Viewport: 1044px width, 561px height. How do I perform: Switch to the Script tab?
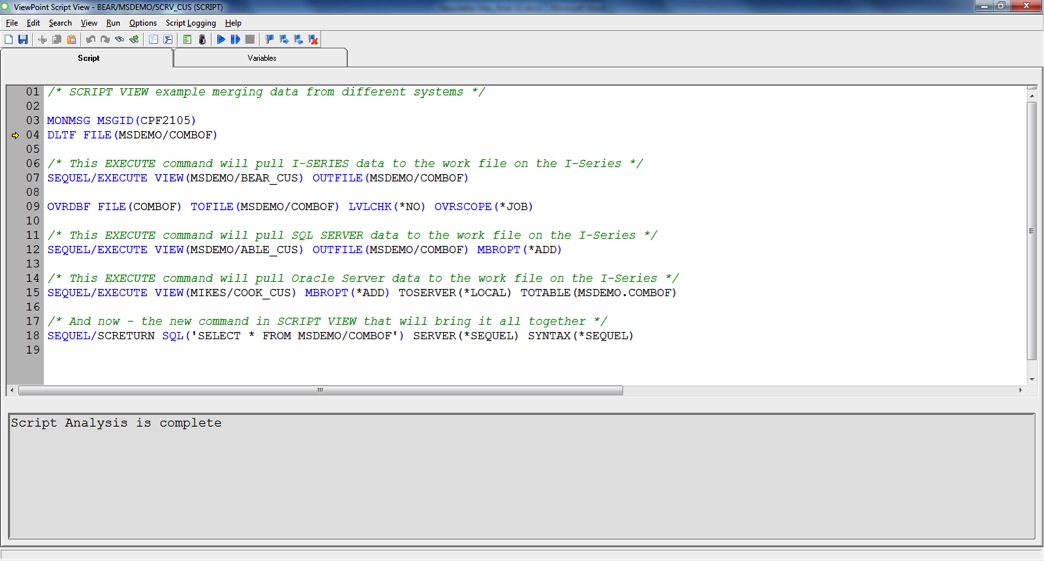click(x=88, y=58)
